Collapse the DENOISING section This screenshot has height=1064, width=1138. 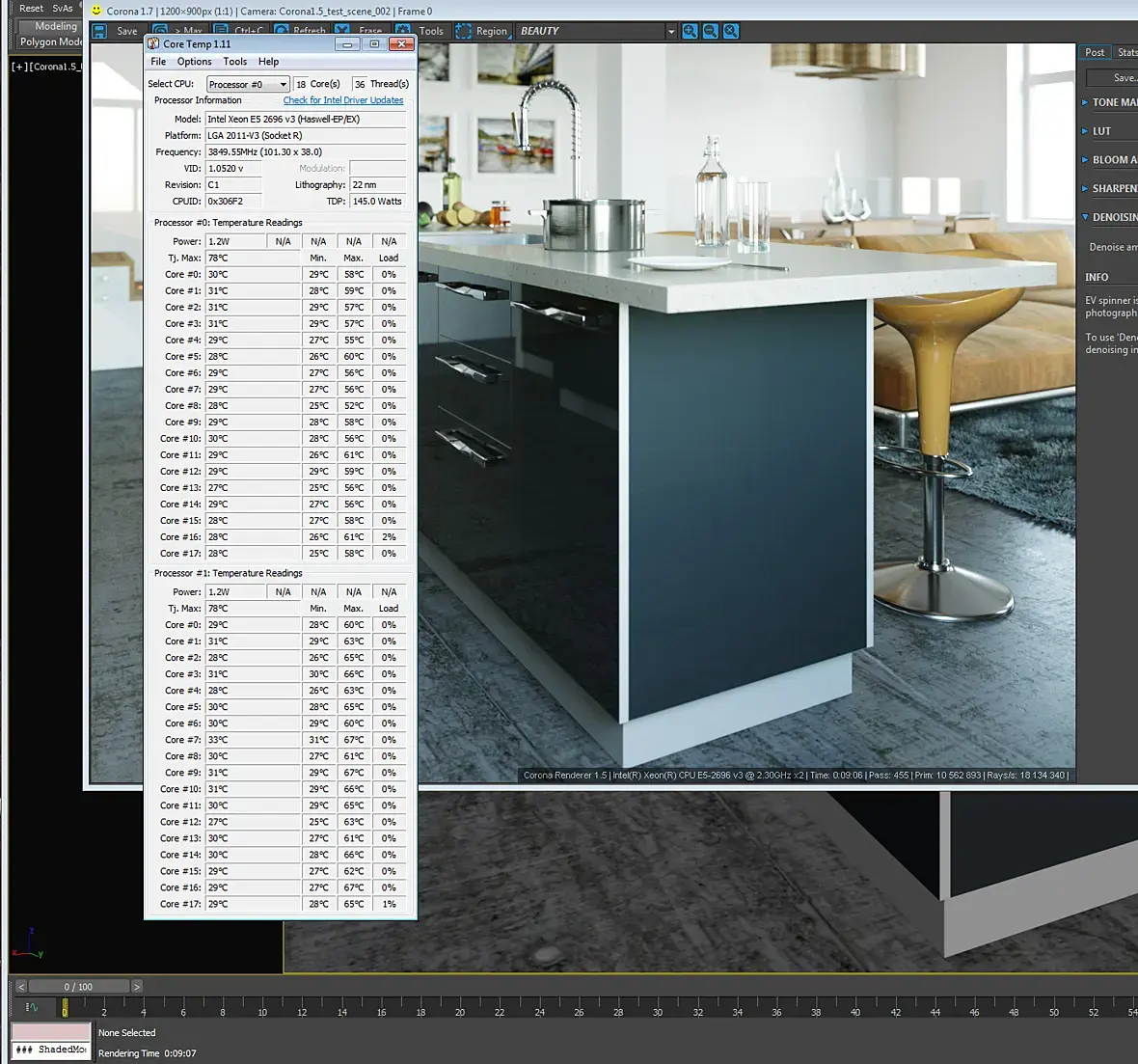(x=1111, y=218)
